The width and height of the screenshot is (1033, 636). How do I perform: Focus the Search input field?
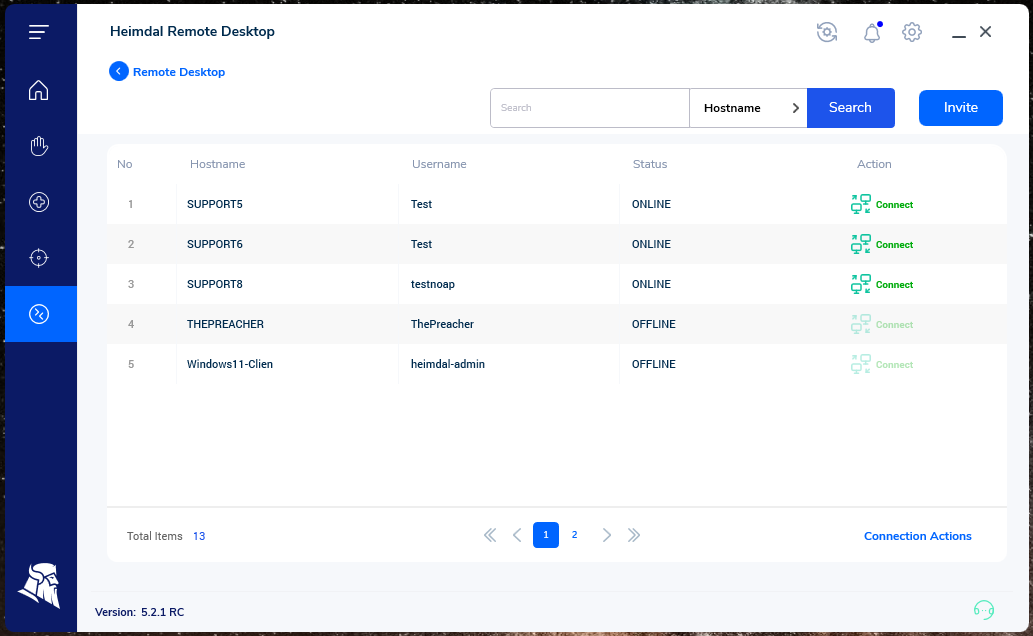[x=590, y=108]
